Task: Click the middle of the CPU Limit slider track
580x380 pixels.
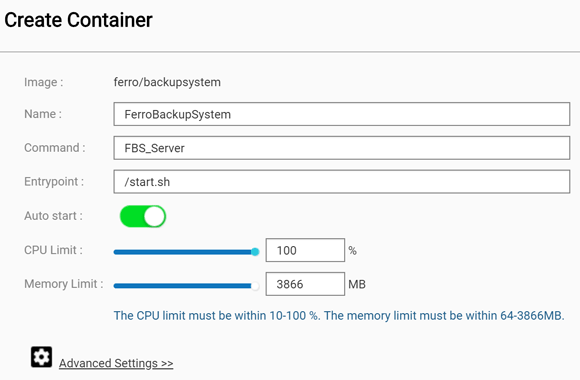Action: (185, 252)
